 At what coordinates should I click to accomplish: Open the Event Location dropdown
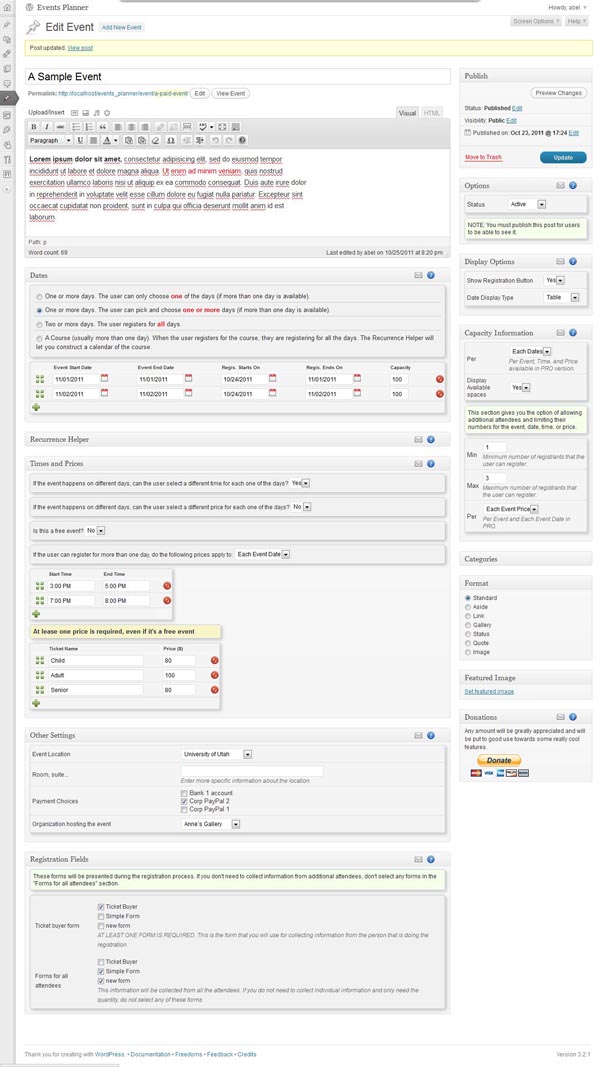click(x=247, y=754)
